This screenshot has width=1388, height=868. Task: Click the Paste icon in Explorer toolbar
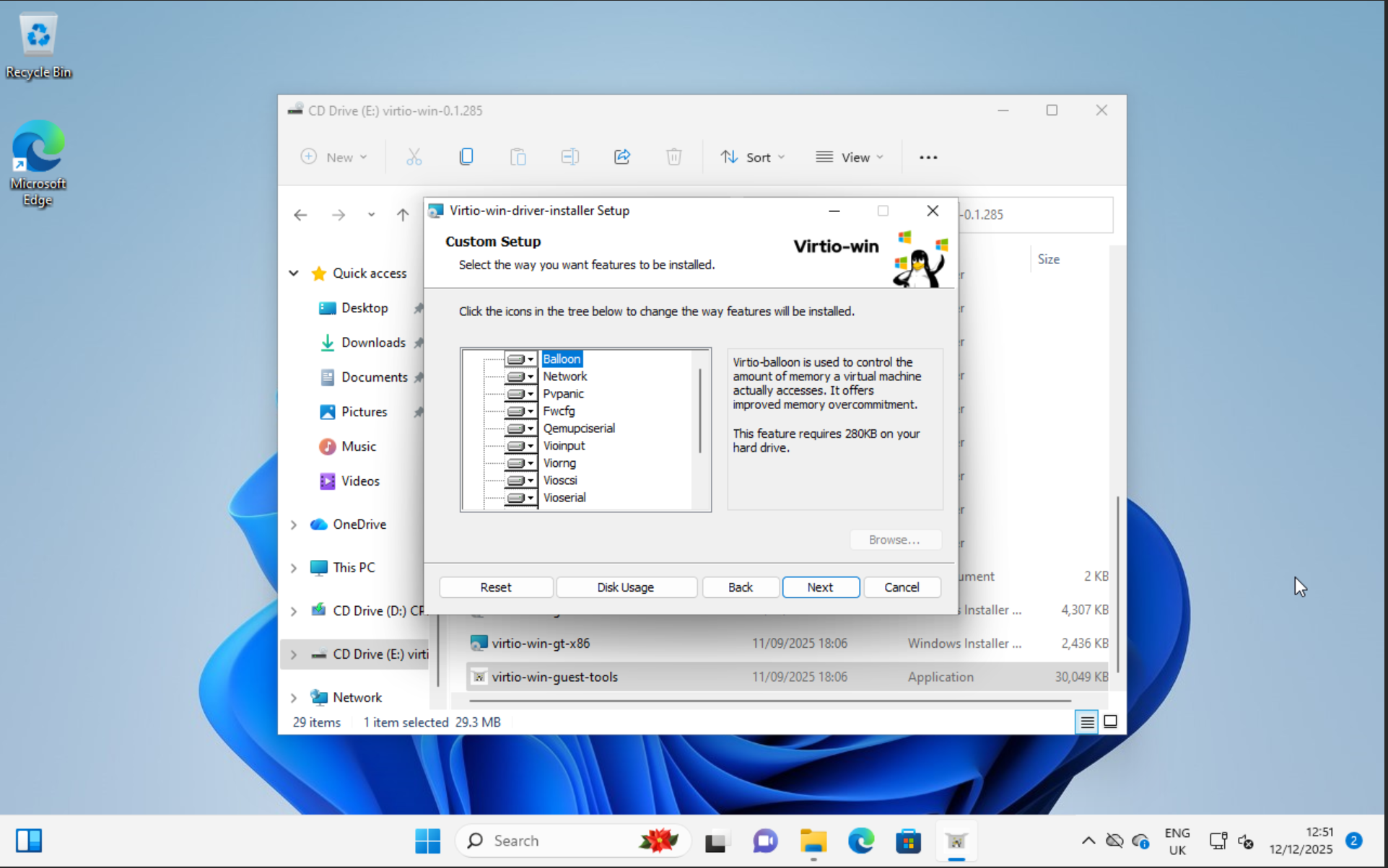518,157
